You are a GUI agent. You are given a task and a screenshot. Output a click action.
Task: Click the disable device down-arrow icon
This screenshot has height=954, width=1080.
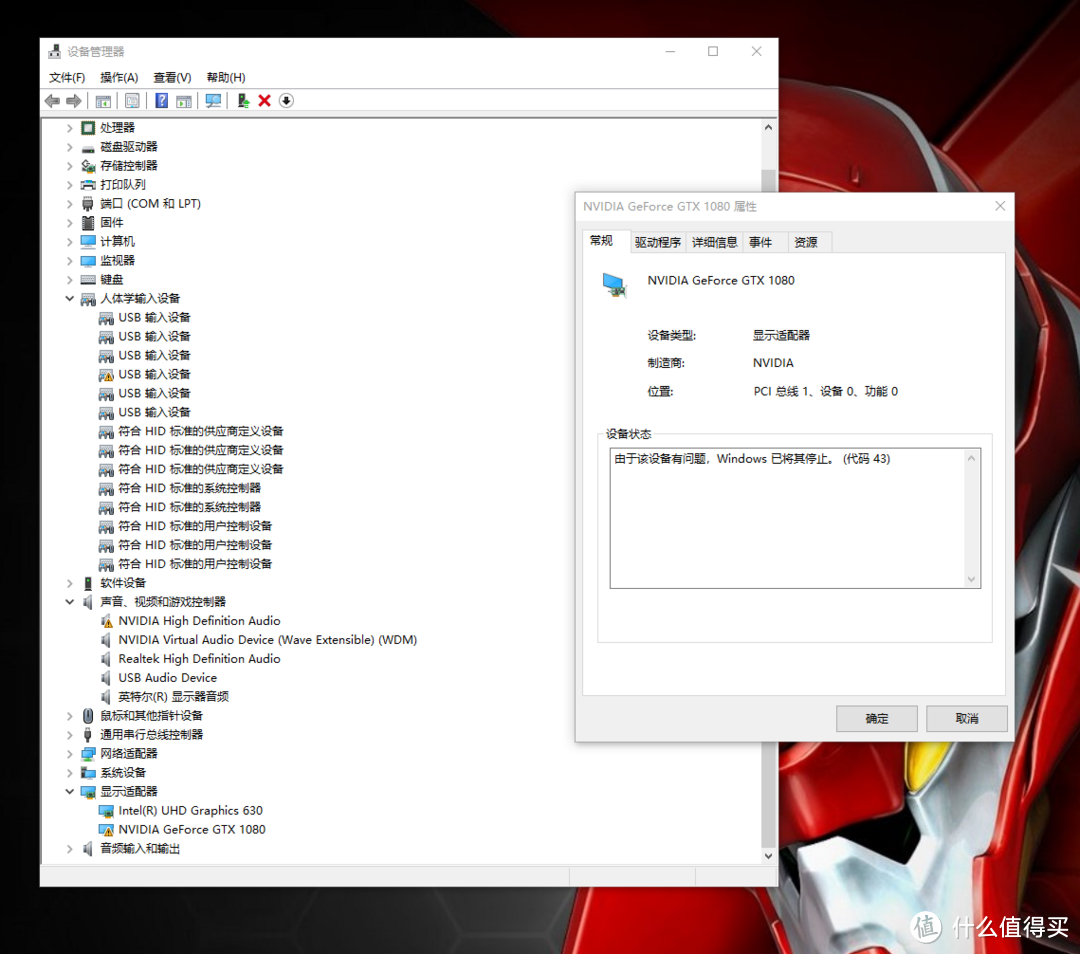(x=287, y=101)
